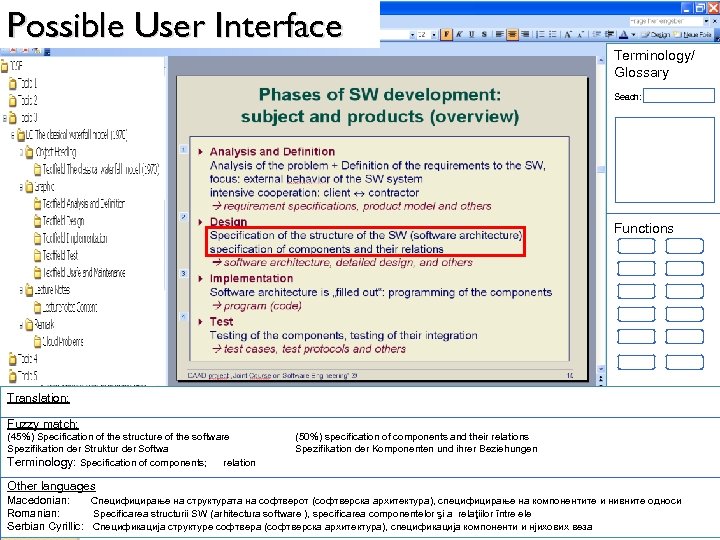Apply font color with underlined A icon
The width and height of the screenshot is (720, 540).
point(623,35)
